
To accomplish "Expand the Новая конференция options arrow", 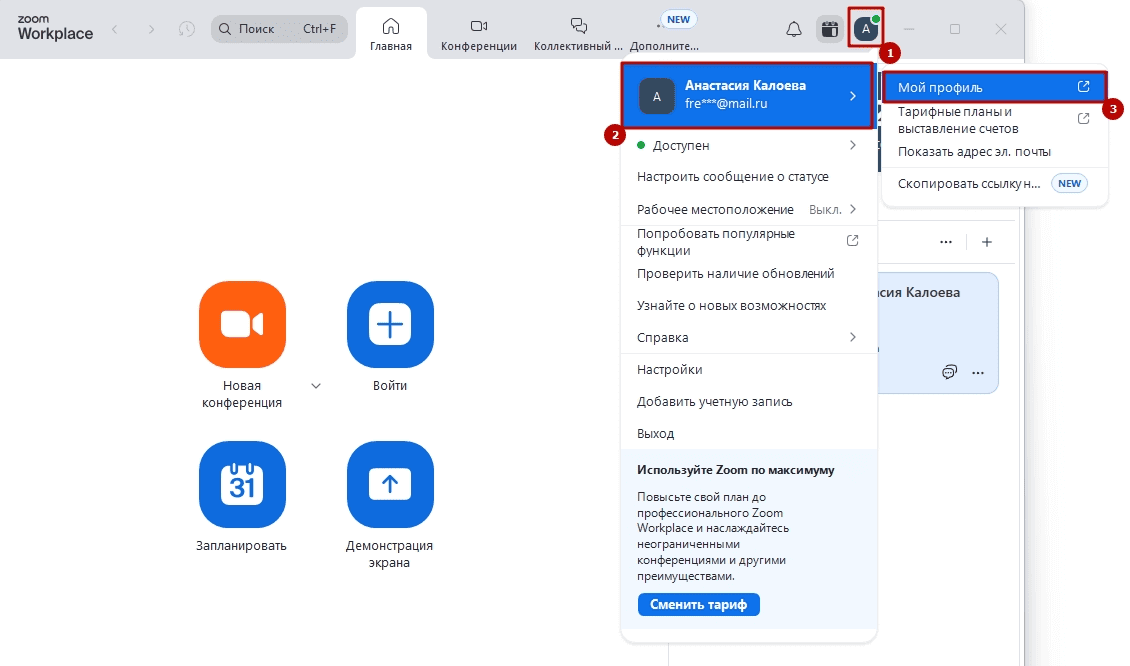I will (316, 386).
